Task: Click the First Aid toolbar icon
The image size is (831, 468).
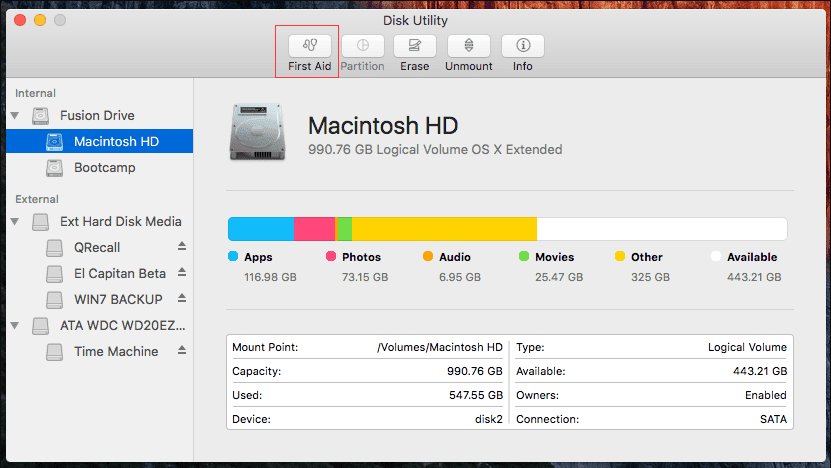Action: click(309, 46)
